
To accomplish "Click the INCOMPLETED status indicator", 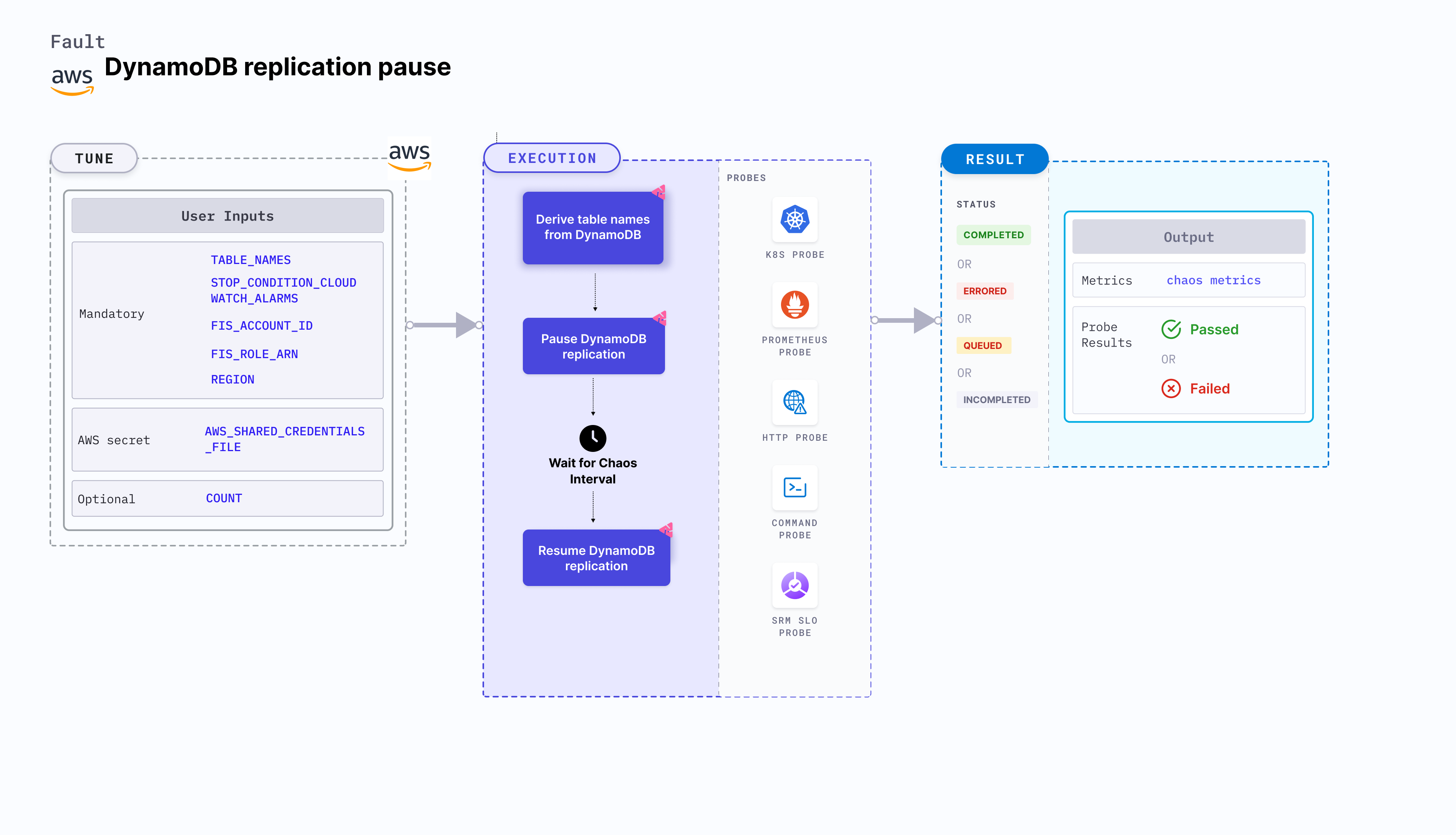I will 997,400.
